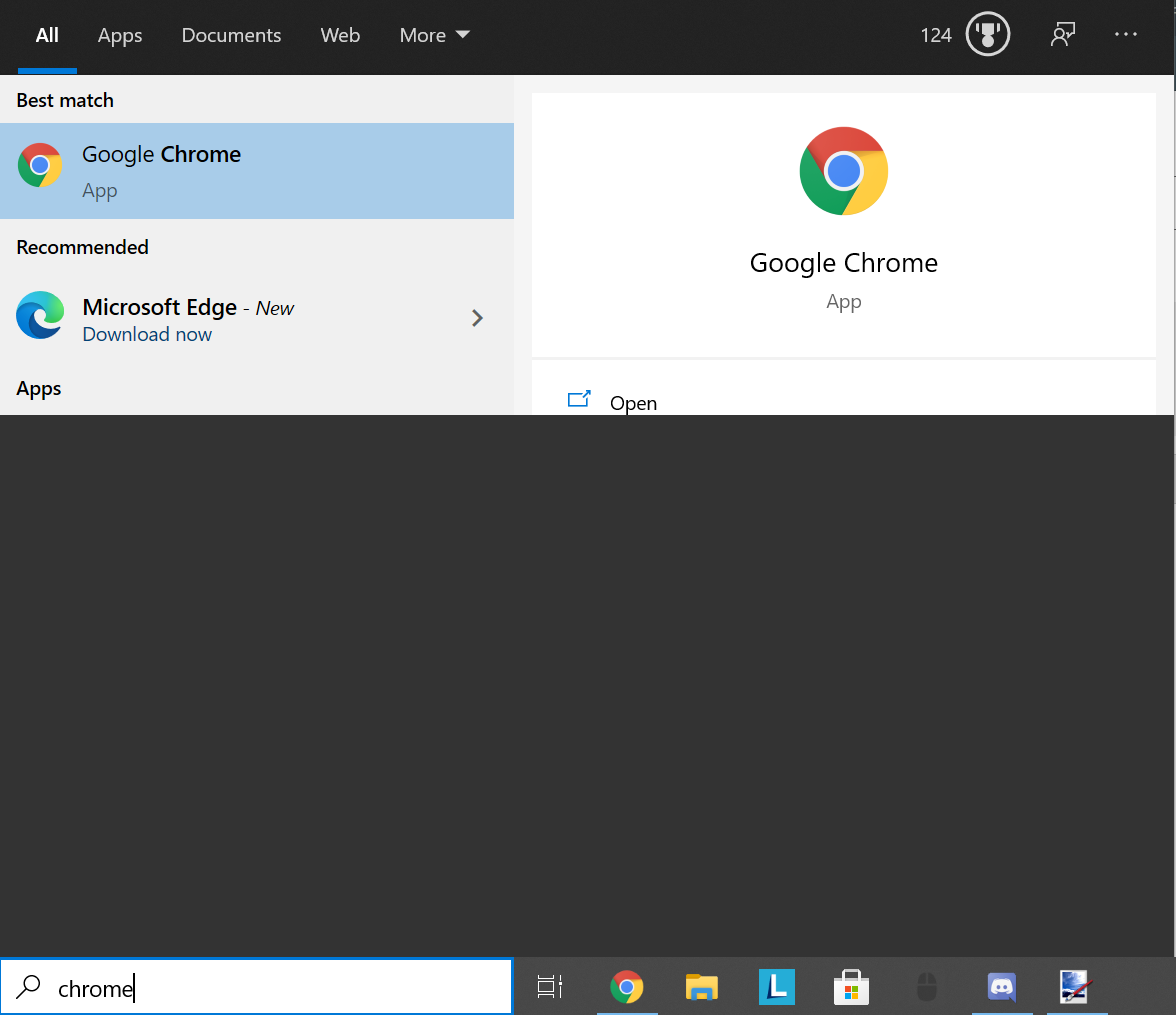Click the rewards trophy badge icon
The width and height of the screenshot is (1176, 1015).
click(988, 35)
